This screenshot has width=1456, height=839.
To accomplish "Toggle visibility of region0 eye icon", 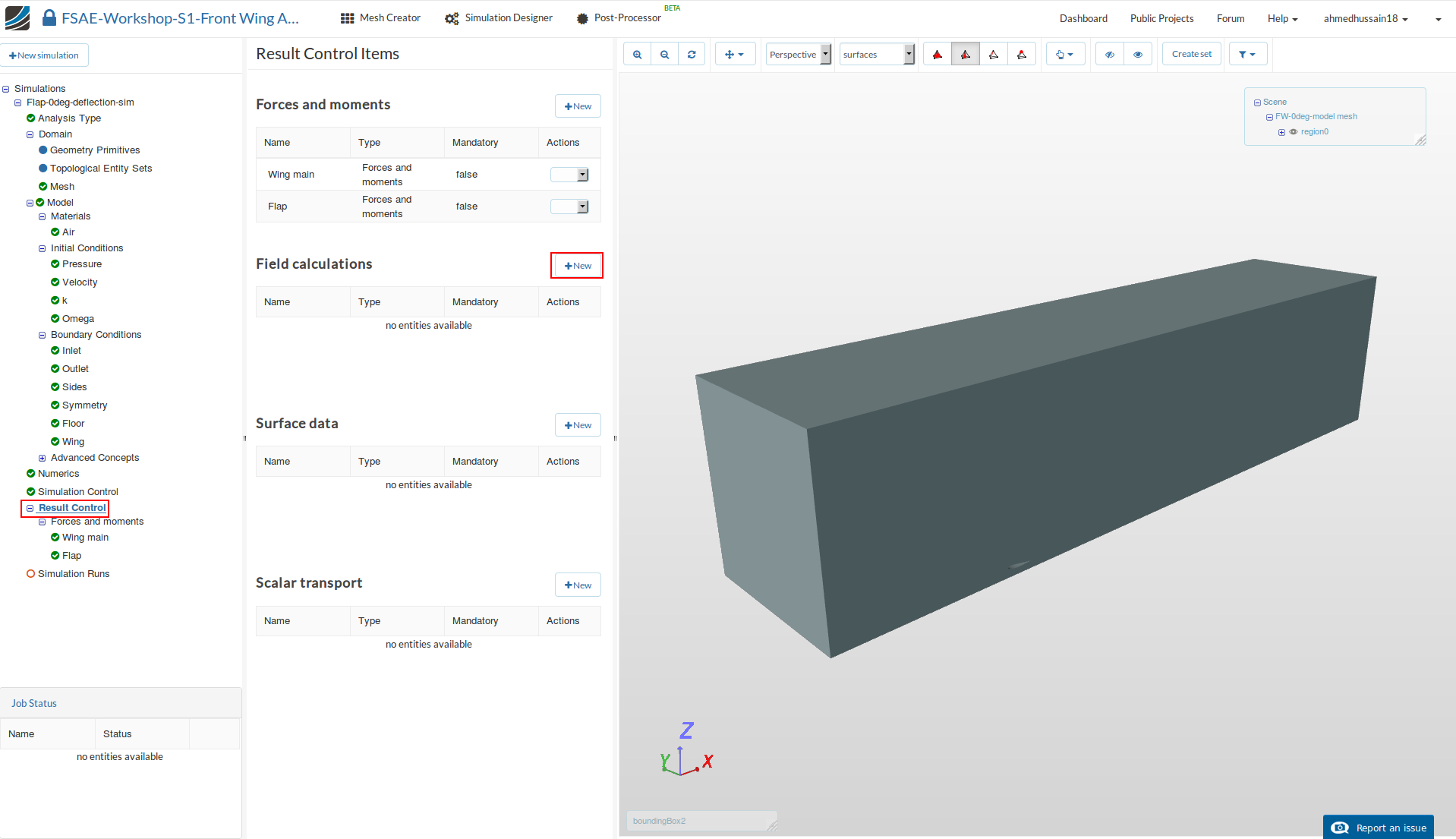I will click(1294, 132).
